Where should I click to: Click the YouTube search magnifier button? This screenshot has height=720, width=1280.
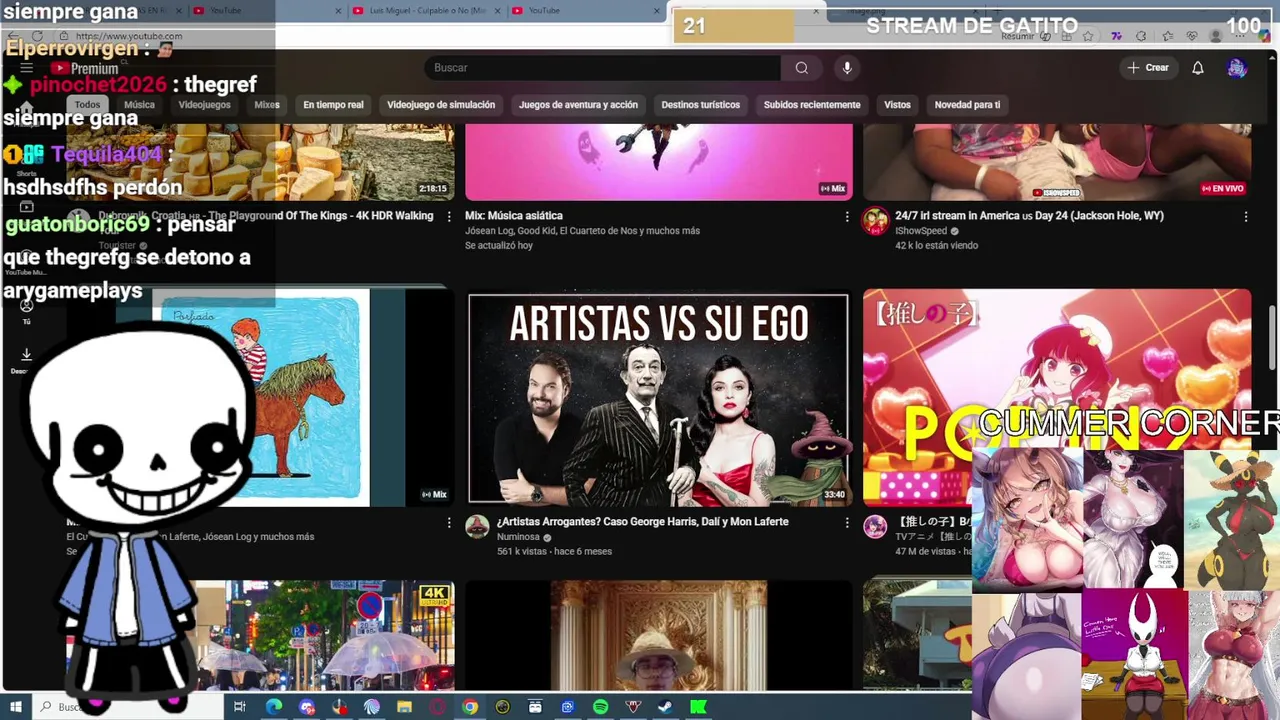[801, 68]
